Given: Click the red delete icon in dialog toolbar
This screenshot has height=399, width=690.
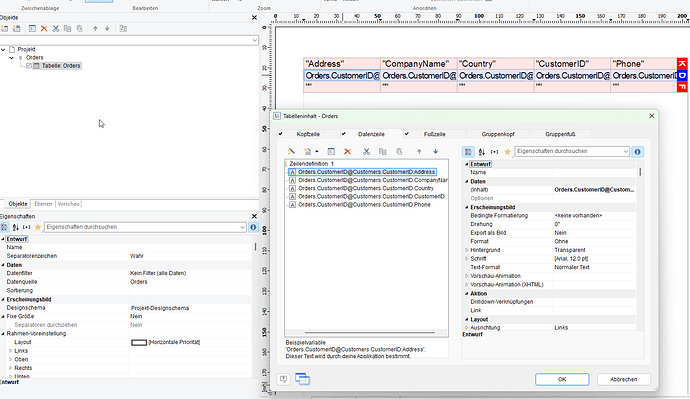Looking at the screenshot, I should (x=347, y=152).
